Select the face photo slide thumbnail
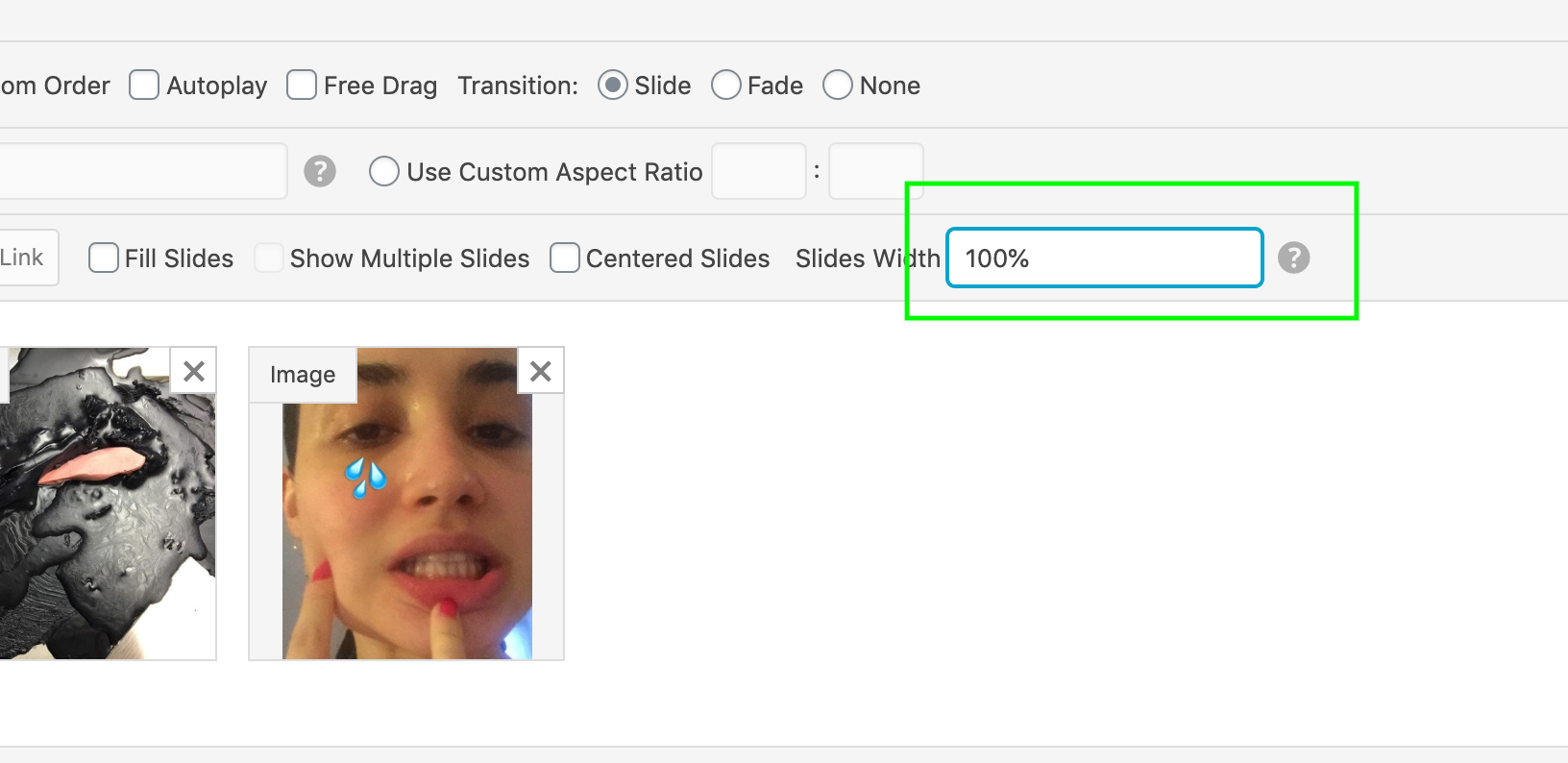This screenshot has height=763, width=1568. click(x=407, y=529)
